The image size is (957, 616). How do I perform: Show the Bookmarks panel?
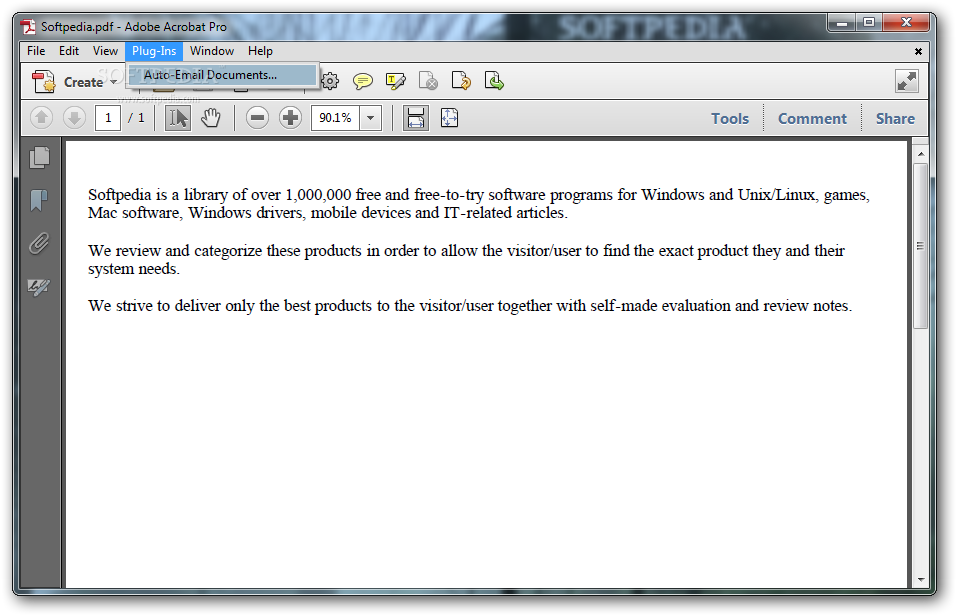(39, 200)
